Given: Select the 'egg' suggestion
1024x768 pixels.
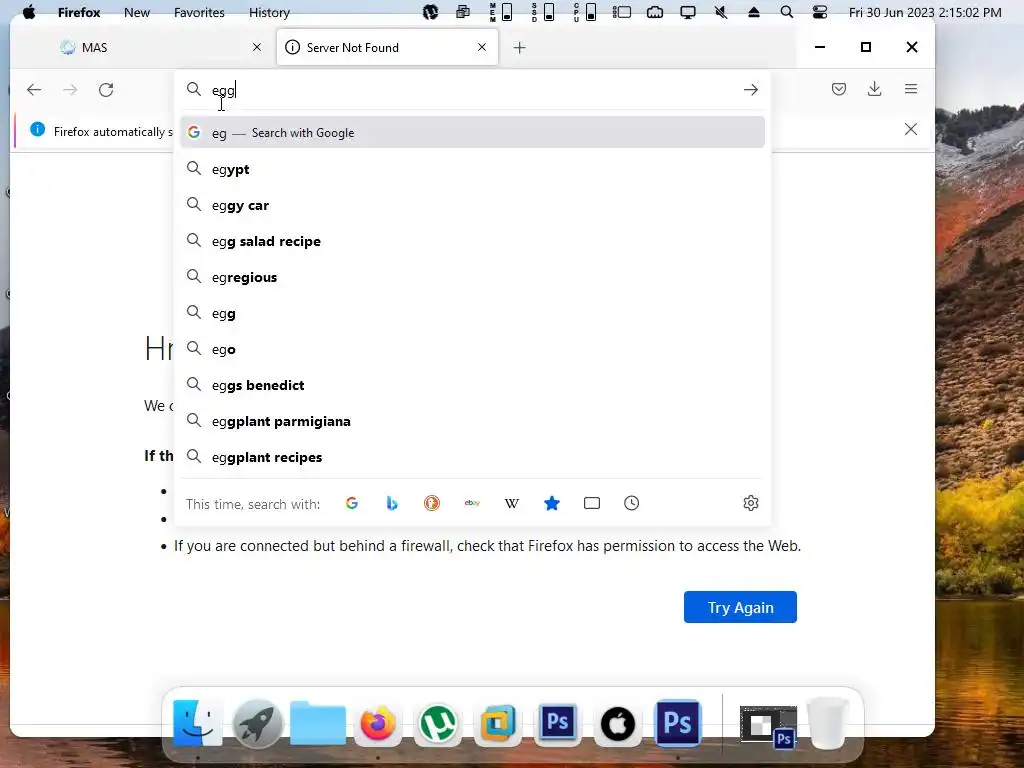Looking at the screenshot, I should coord(472,313).
